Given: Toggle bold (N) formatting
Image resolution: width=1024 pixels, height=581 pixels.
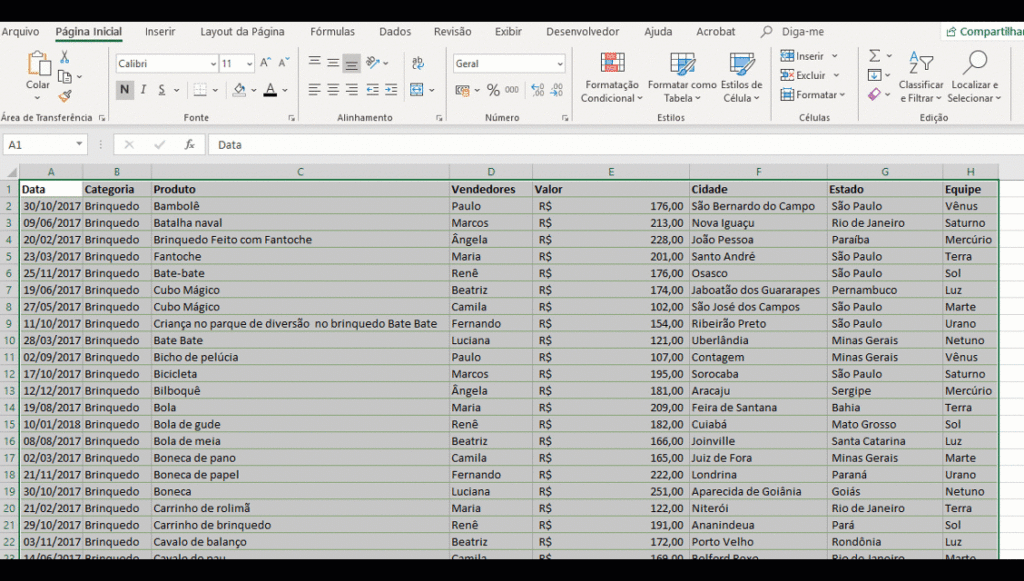Looking at the screenshot, I should coord(124,89).
